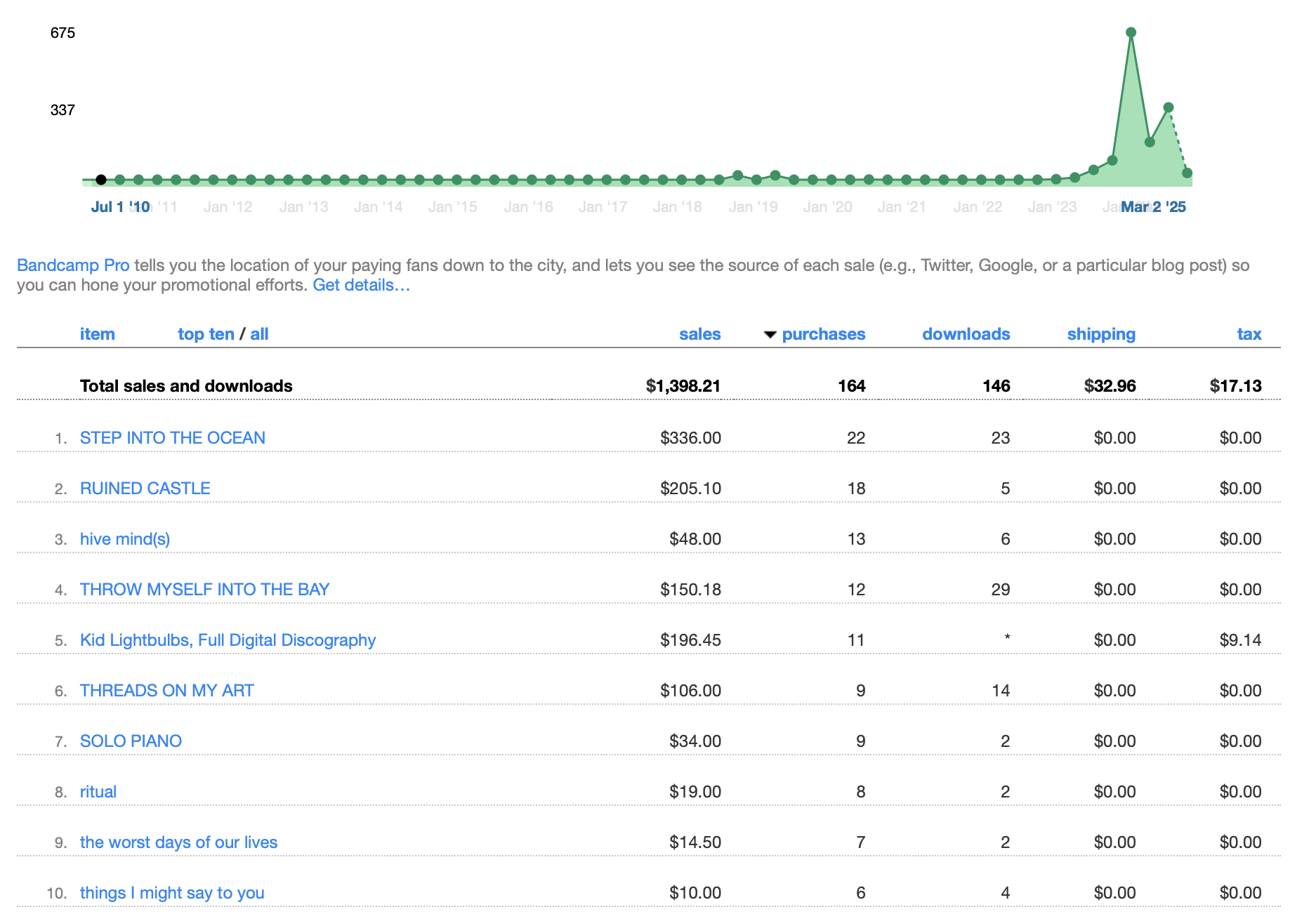The width and height of the screenshot is (1316, 914).
Task: Sort the table by downloads column
Action: point(966,334)
